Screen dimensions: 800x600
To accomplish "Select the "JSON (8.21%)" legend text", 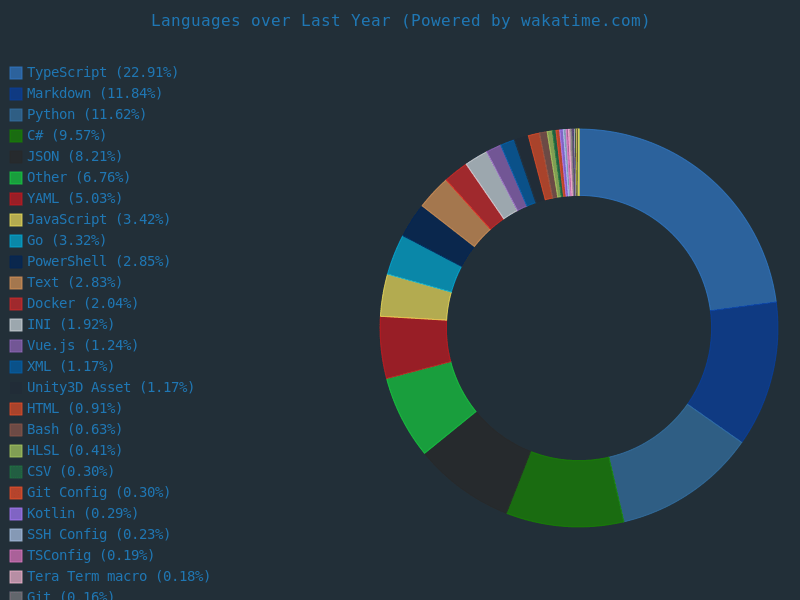I will click(x=74, y=157).
